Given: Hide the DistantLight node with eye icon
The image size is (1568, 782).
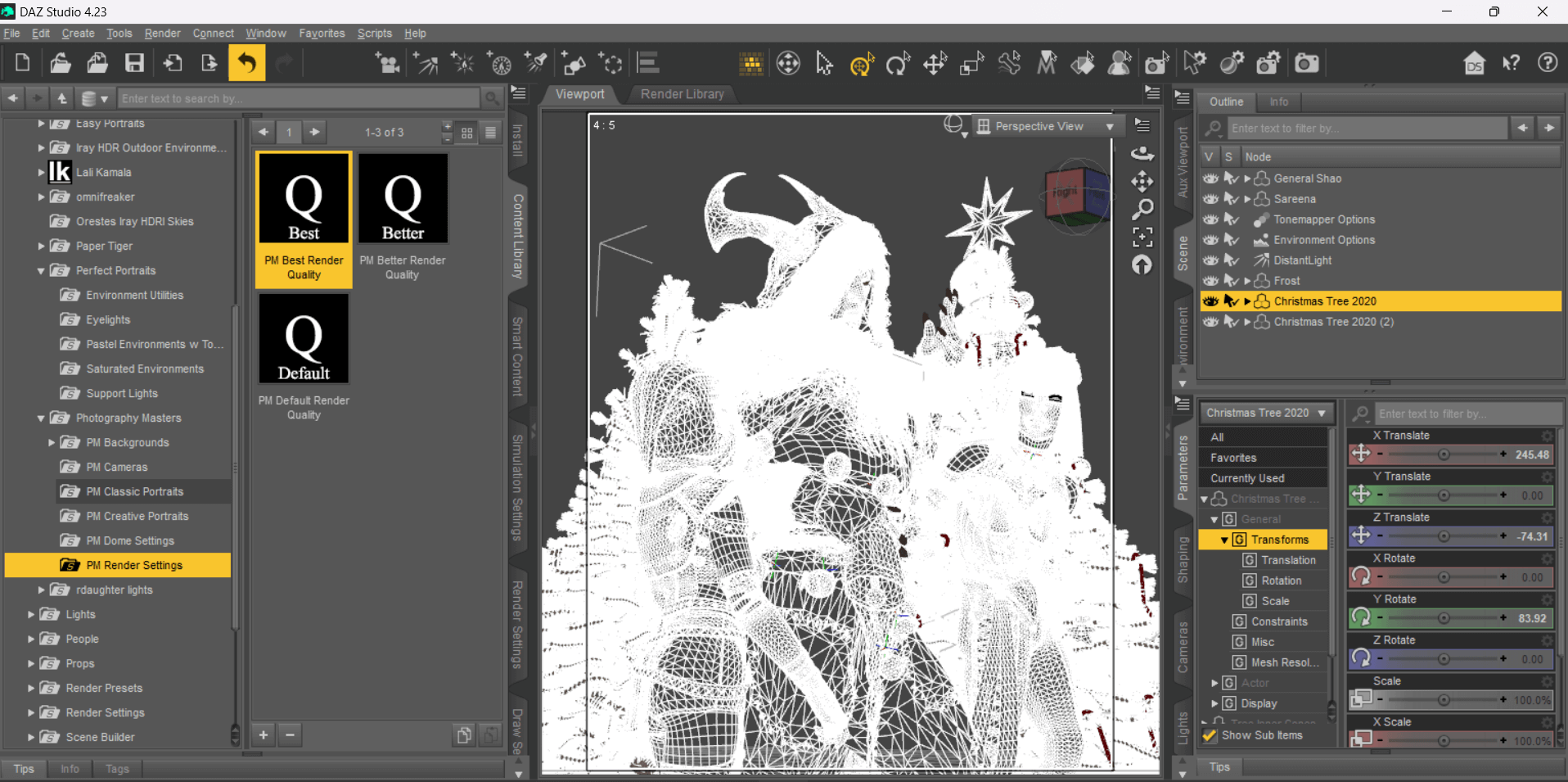Looking at the screenshot, I should tap(1210, 260).
